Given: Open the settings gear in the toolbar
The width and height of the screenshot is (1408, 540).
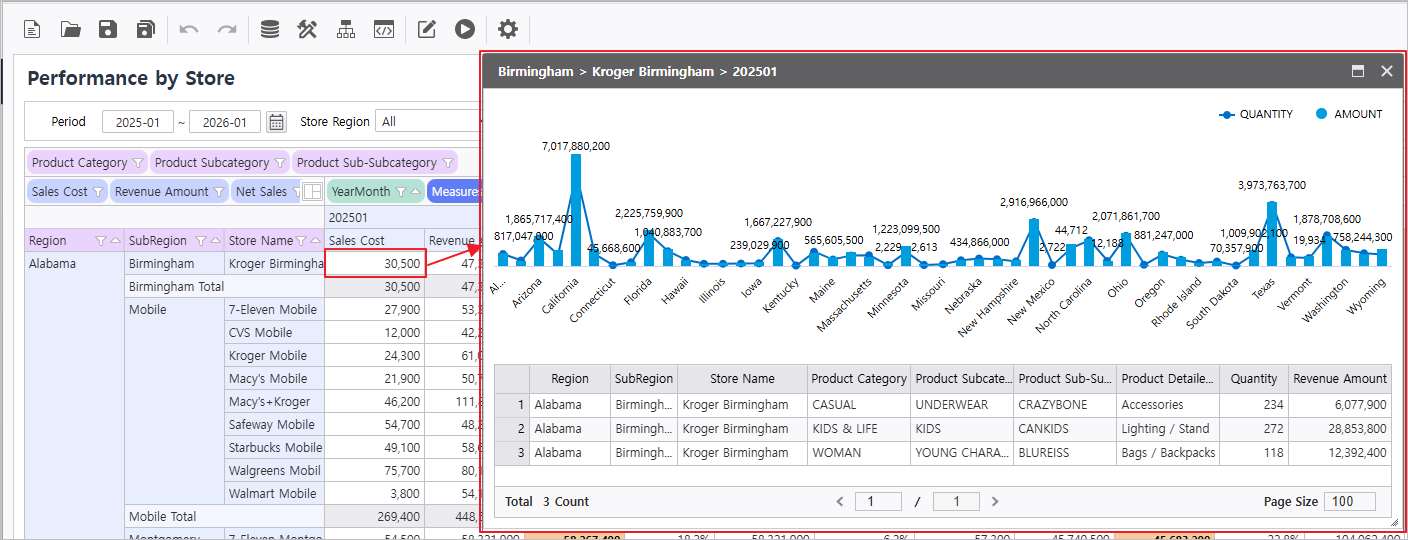Looking at the screenshot, I should [508, 29].
